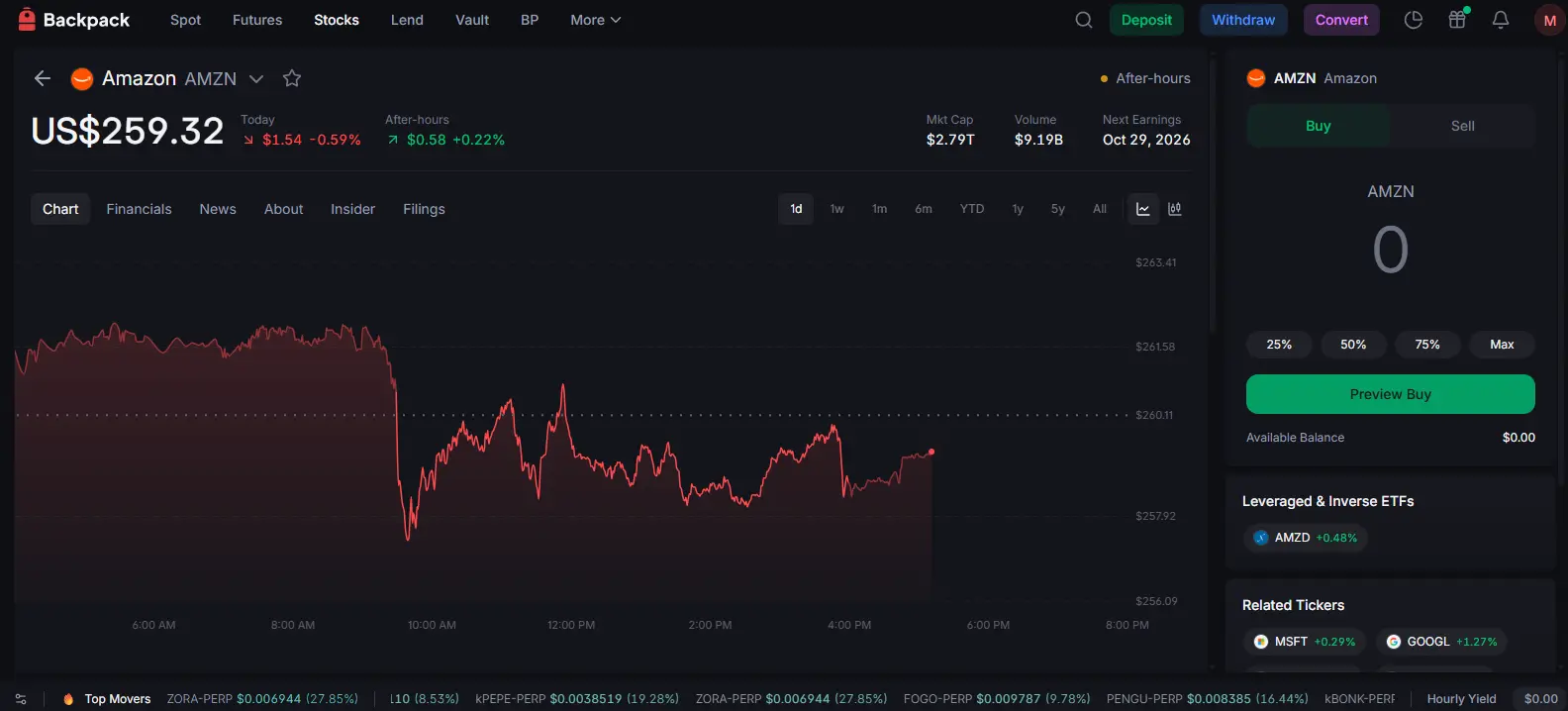This screenshot has width=1568, height=711.
Task: Select the 1m timeframe
Action: click(x=879, y=209)
